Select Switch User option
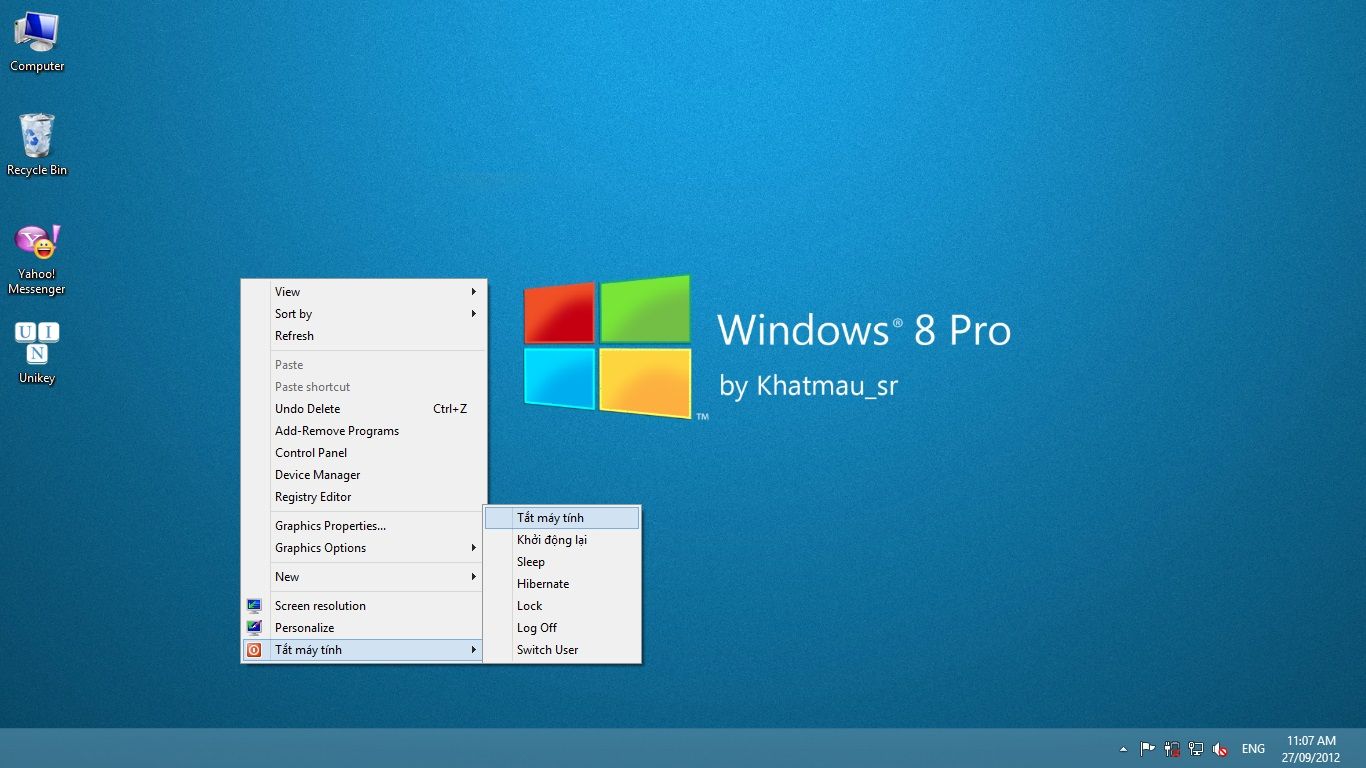This screenshot has height=768, width=1366. (562, 650)
